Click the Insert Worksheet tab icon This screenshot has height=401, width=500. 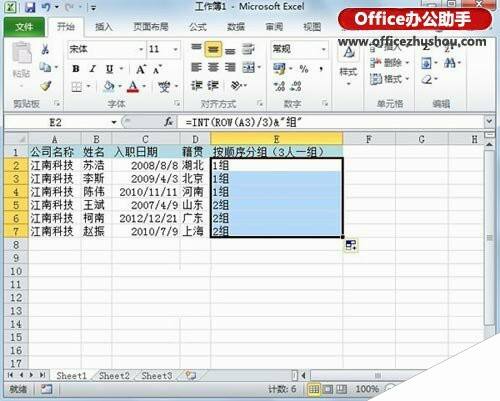point(191,376)
